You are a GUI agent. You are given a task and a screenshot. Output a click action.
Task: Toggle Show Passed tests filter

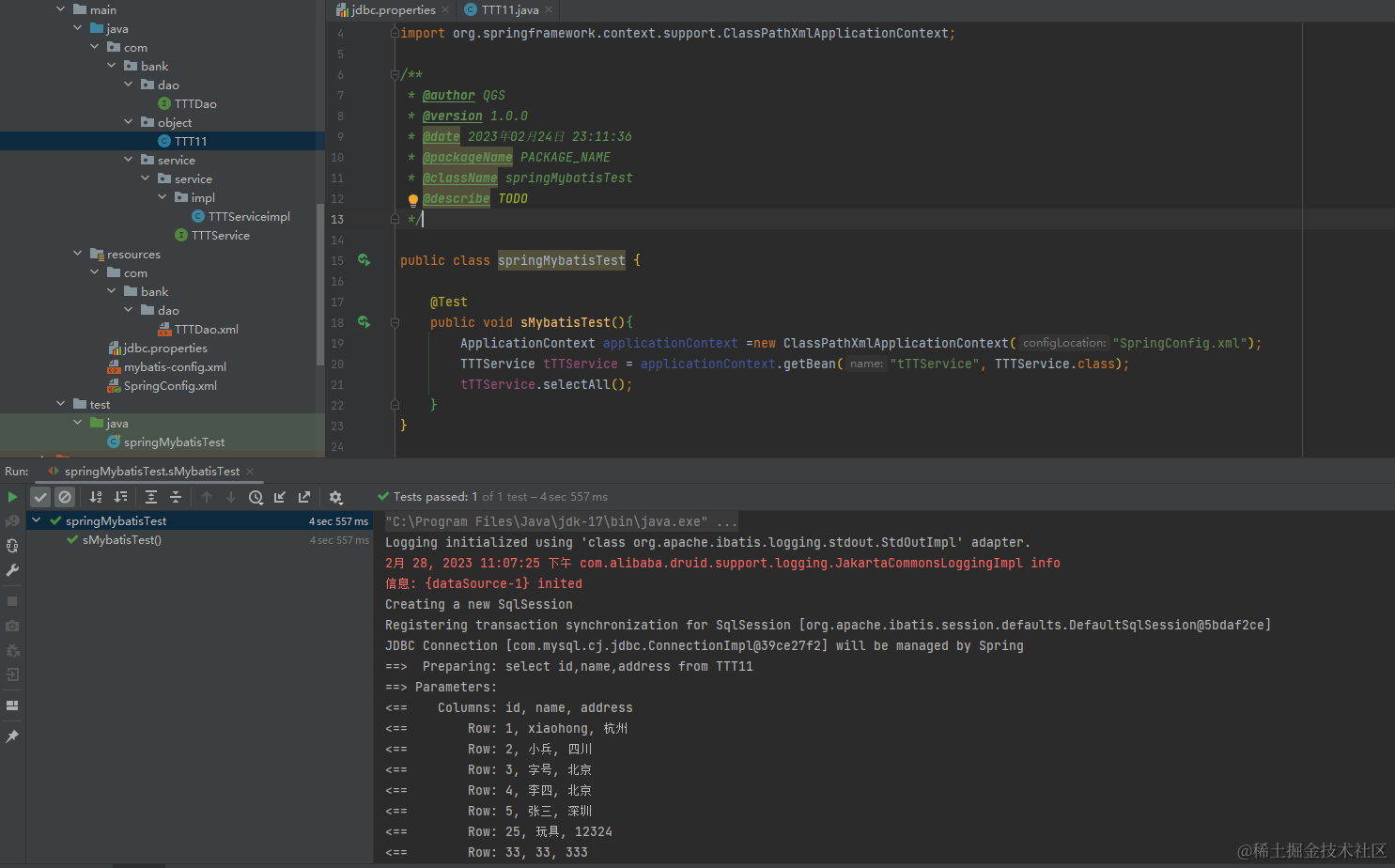click(40, 497)
